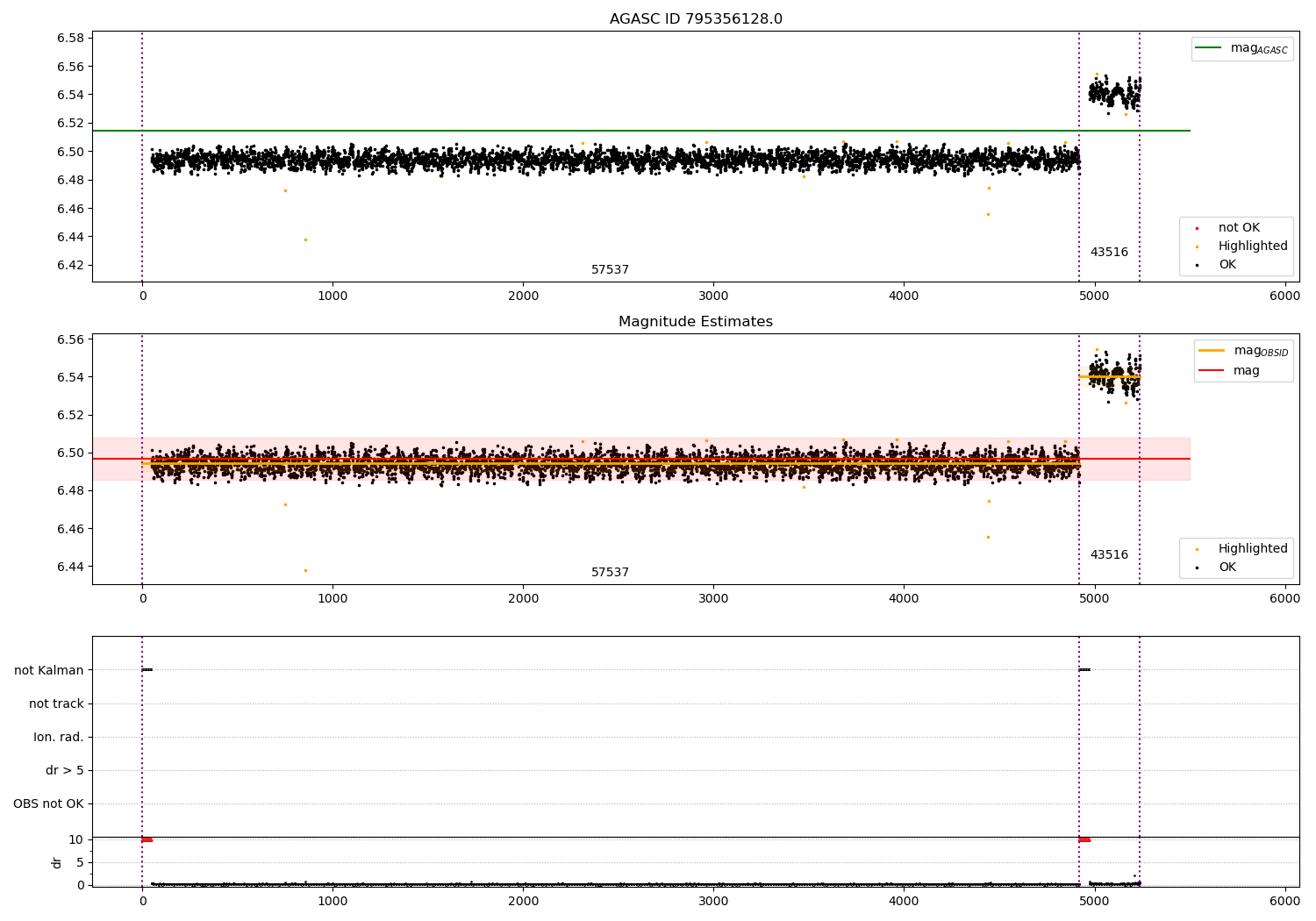Select the 'not OK' legend entry
Viewport: 1316px width, 921px height.
1239,228
